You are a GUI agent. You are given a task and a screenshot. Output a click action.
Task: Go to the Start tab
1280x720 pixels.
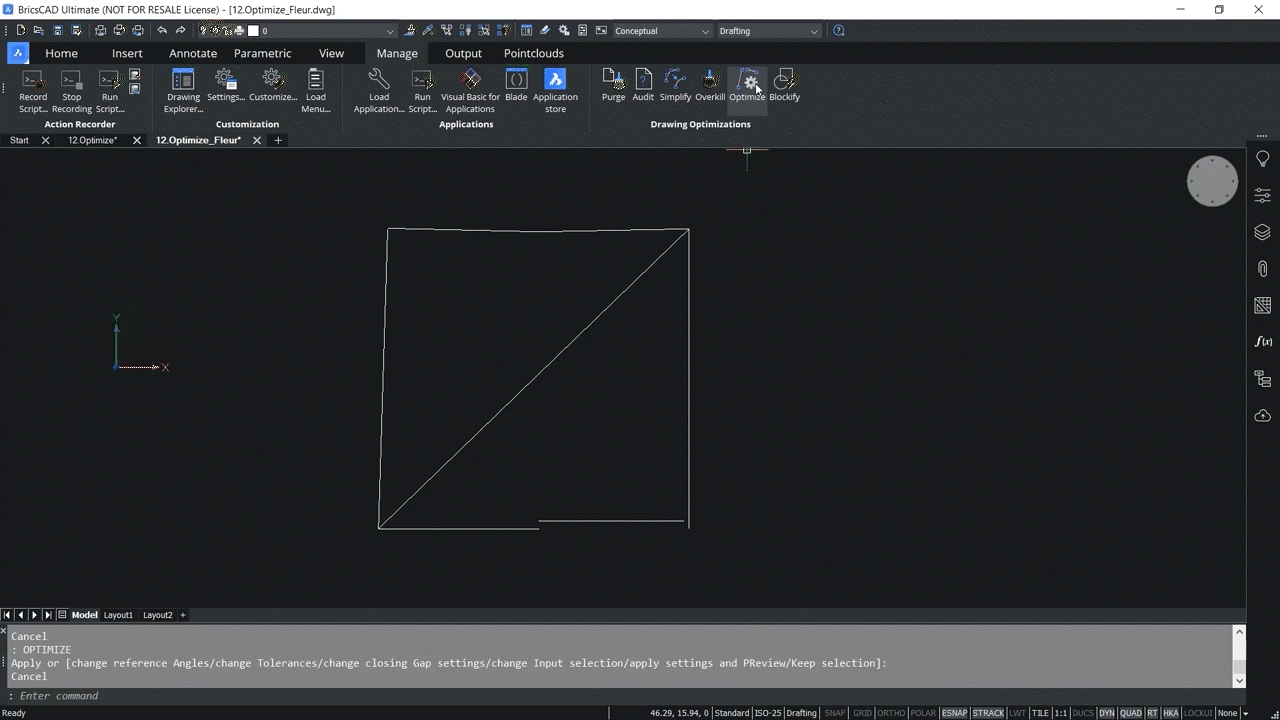[19, 140]
